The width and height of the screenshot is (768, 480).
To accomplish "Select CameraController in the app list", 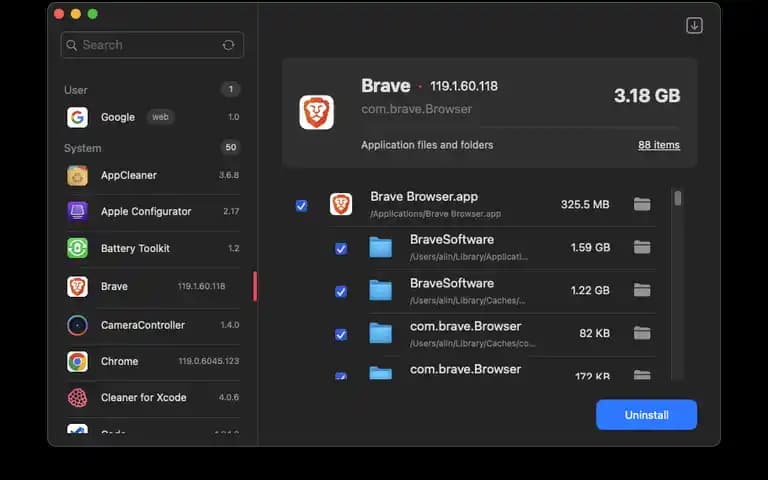I will click(152, 325).
